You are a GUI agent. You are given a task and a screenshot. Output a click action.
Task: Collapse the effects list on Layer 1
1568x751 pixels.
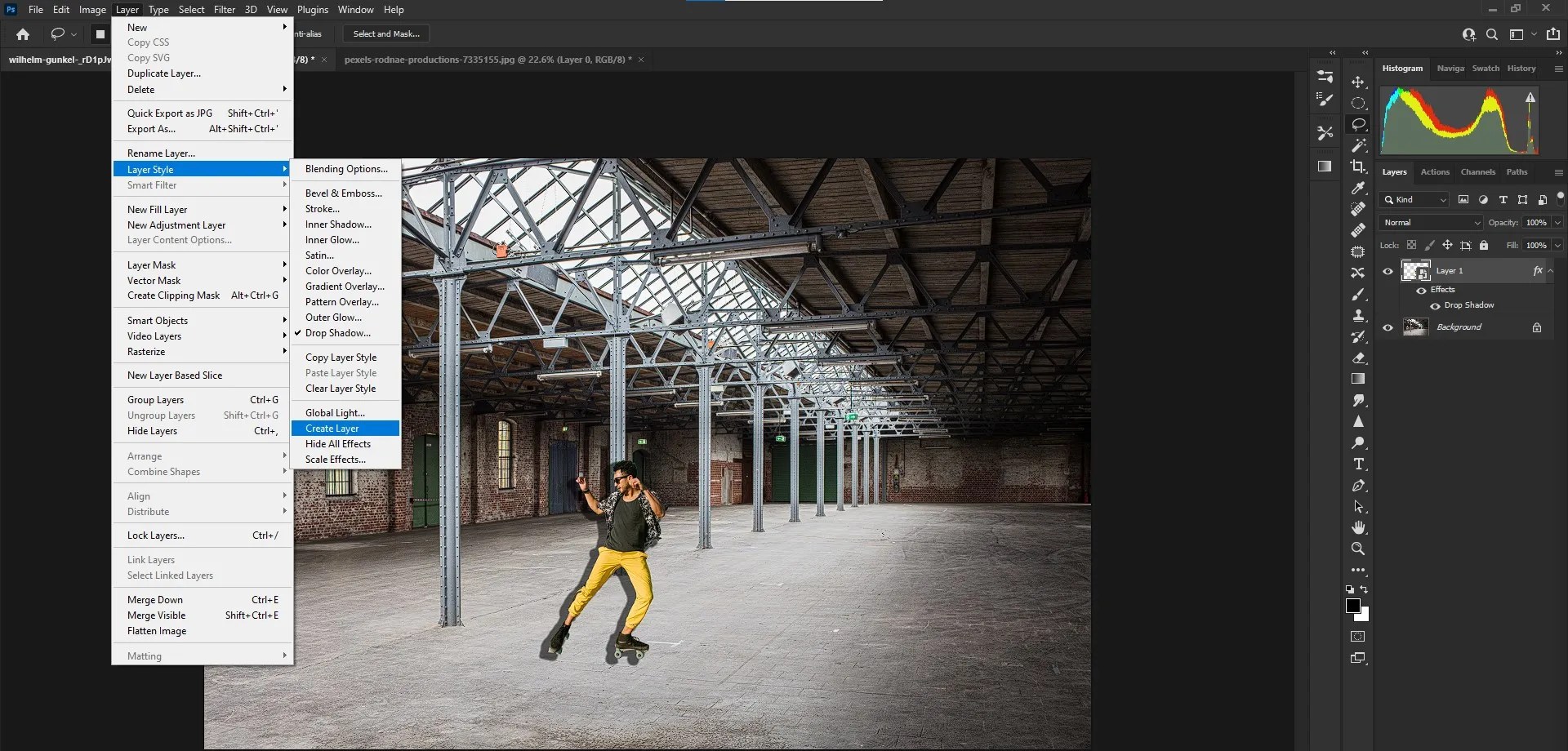pos(1550,271)
